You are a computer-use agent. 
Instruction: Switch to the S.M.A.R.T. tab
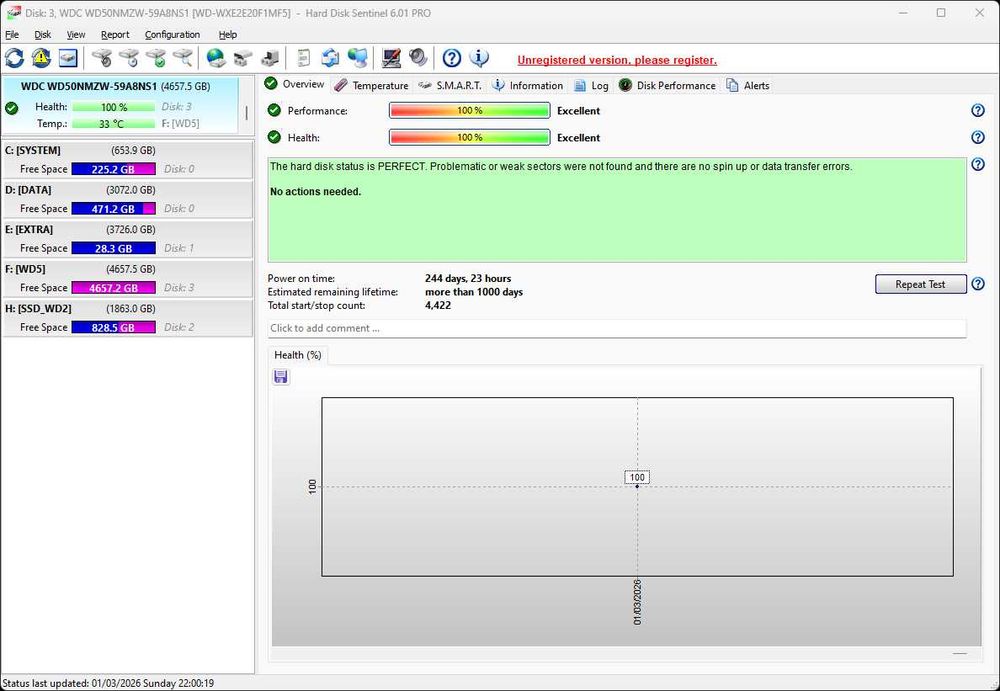(x=450, y=85)
